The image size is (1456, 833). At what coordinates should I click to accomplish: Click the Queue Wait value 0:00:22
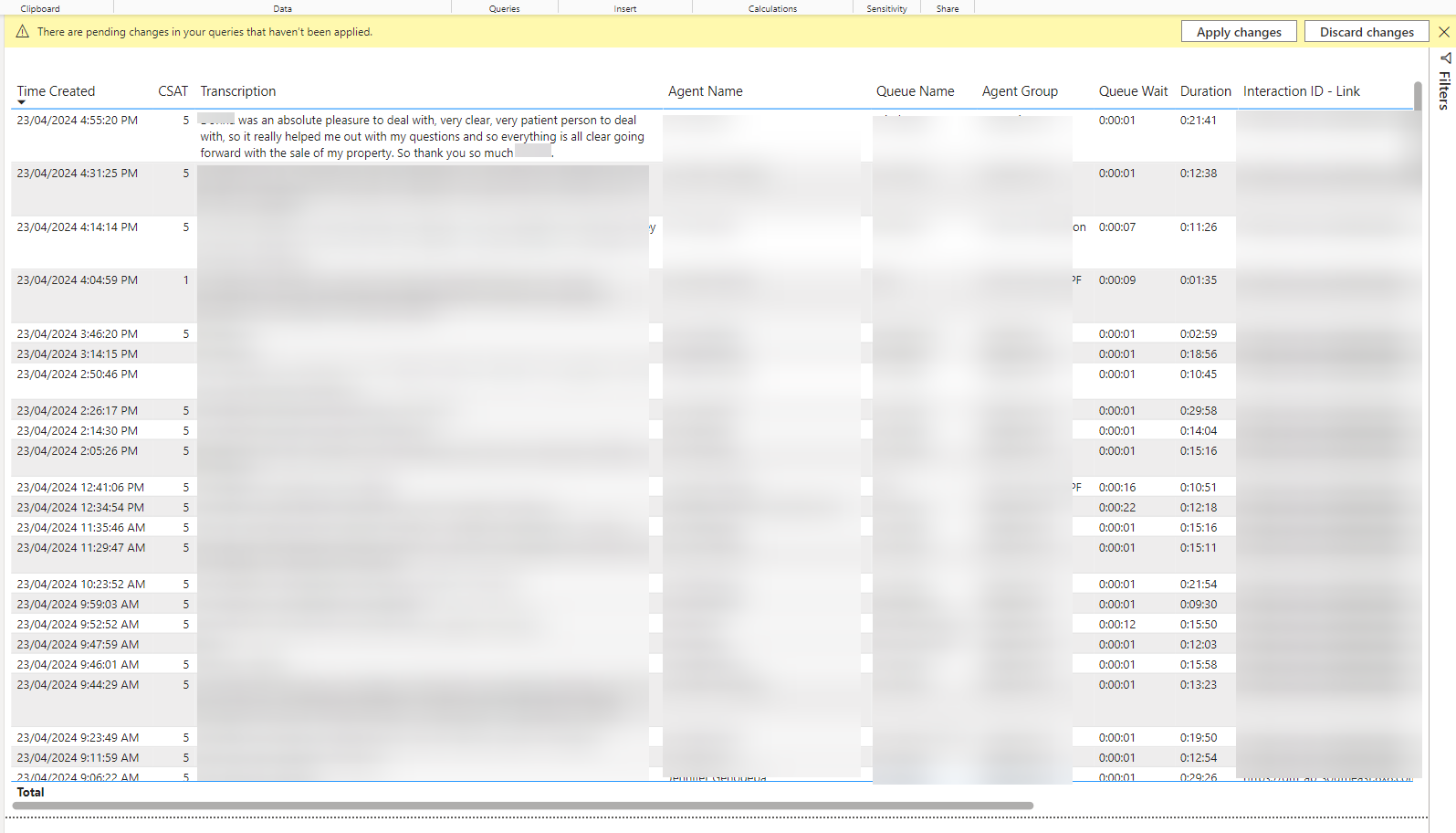1117,508
